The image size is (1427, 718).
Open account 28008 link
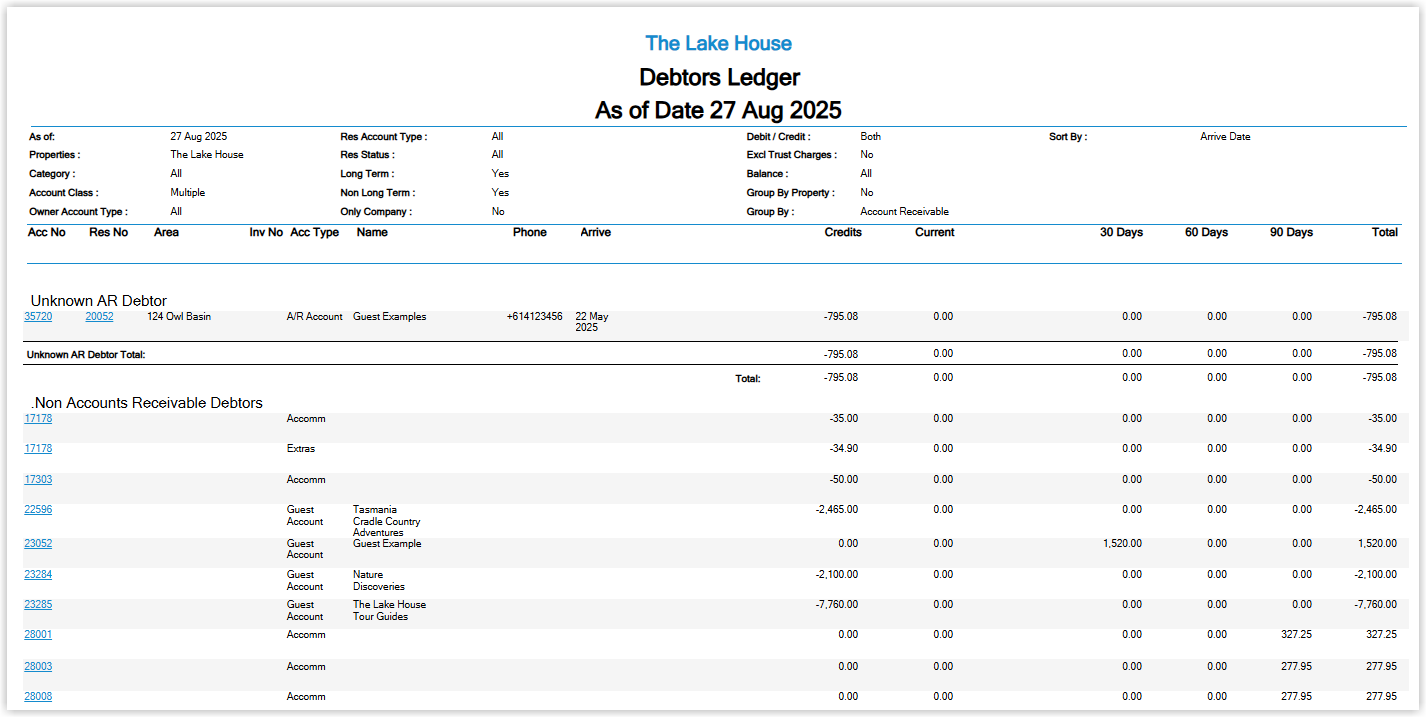tap(38, 697)
